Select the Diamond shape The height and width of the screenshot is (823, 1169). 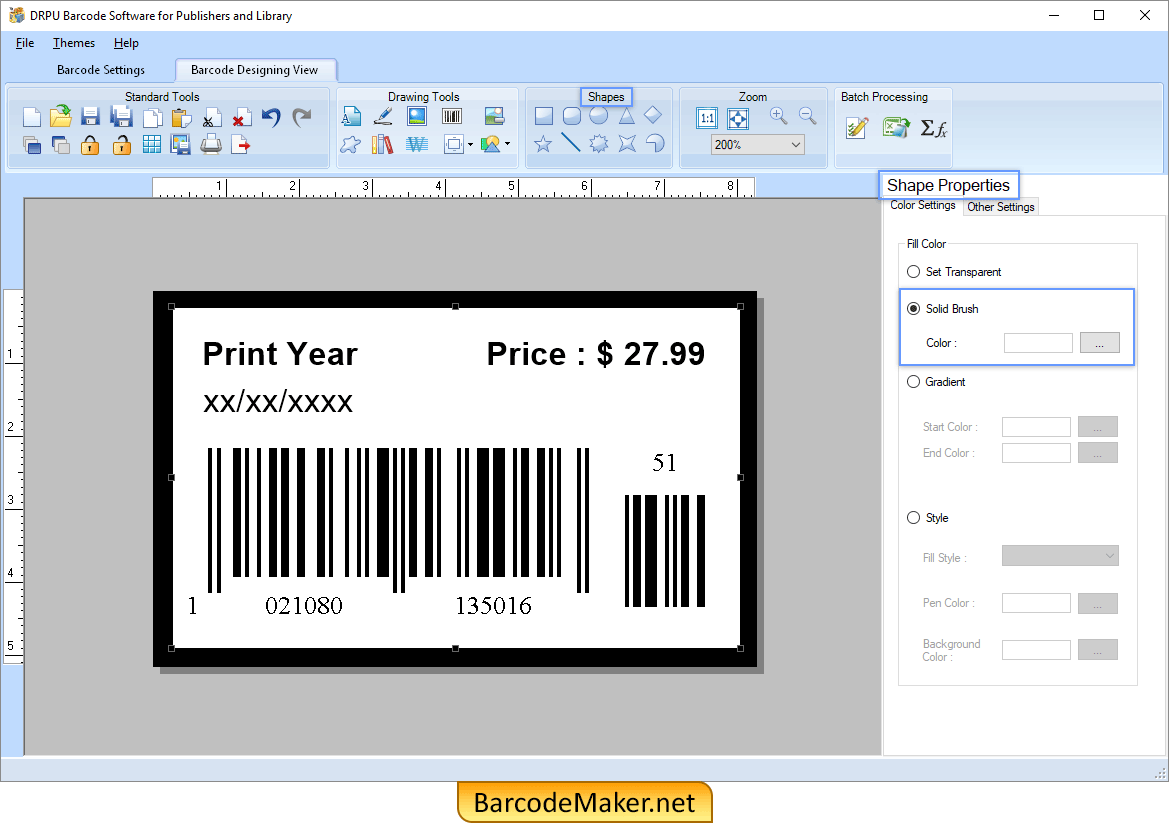652,115
